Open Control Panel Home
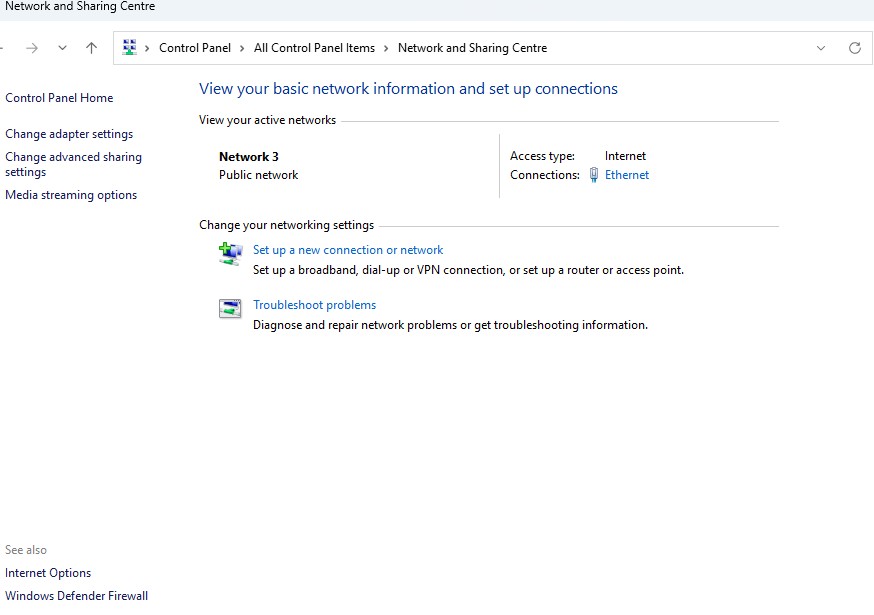The height and width of the screenshot is (615, 874). pos(59,98)
